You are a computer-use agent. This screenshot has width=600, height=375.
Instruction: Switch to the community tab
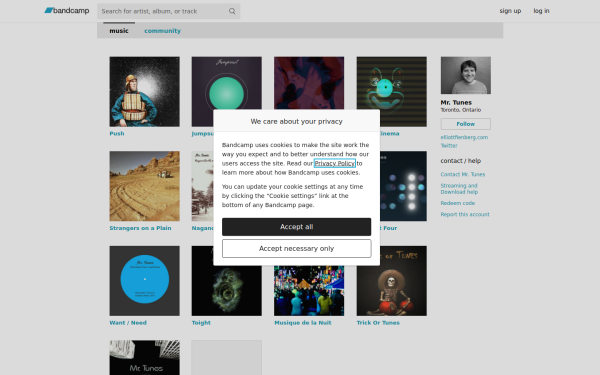[x=162, y=31]
